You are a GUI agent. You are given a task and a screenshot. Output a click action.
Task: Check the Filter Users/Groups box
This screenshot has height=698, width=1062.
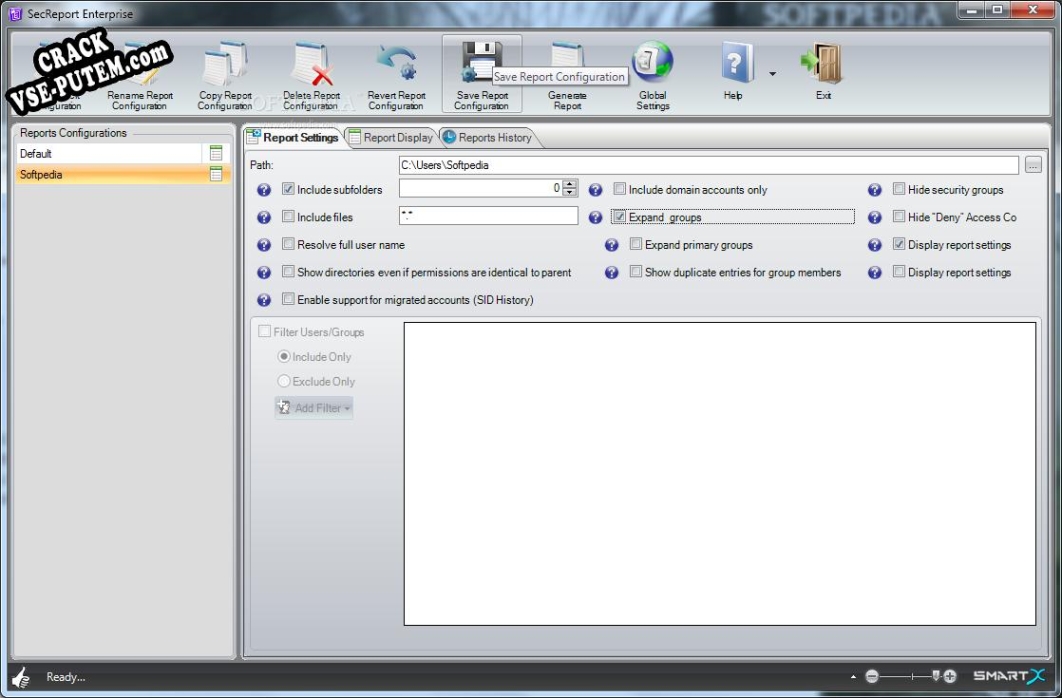265,331
